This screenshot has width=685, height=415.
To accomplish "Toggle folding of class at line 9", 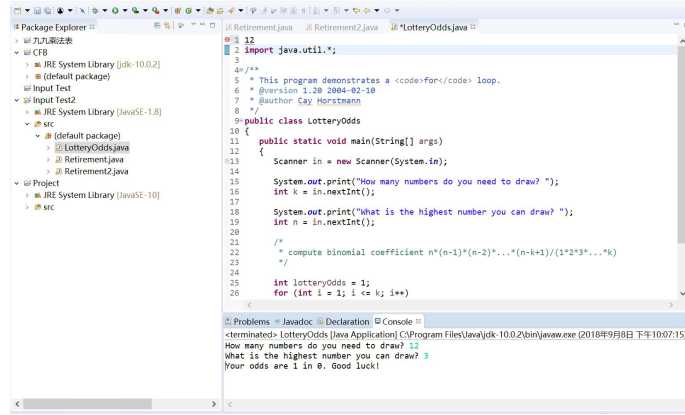I will pyautogui.click(x=241, y=121).
